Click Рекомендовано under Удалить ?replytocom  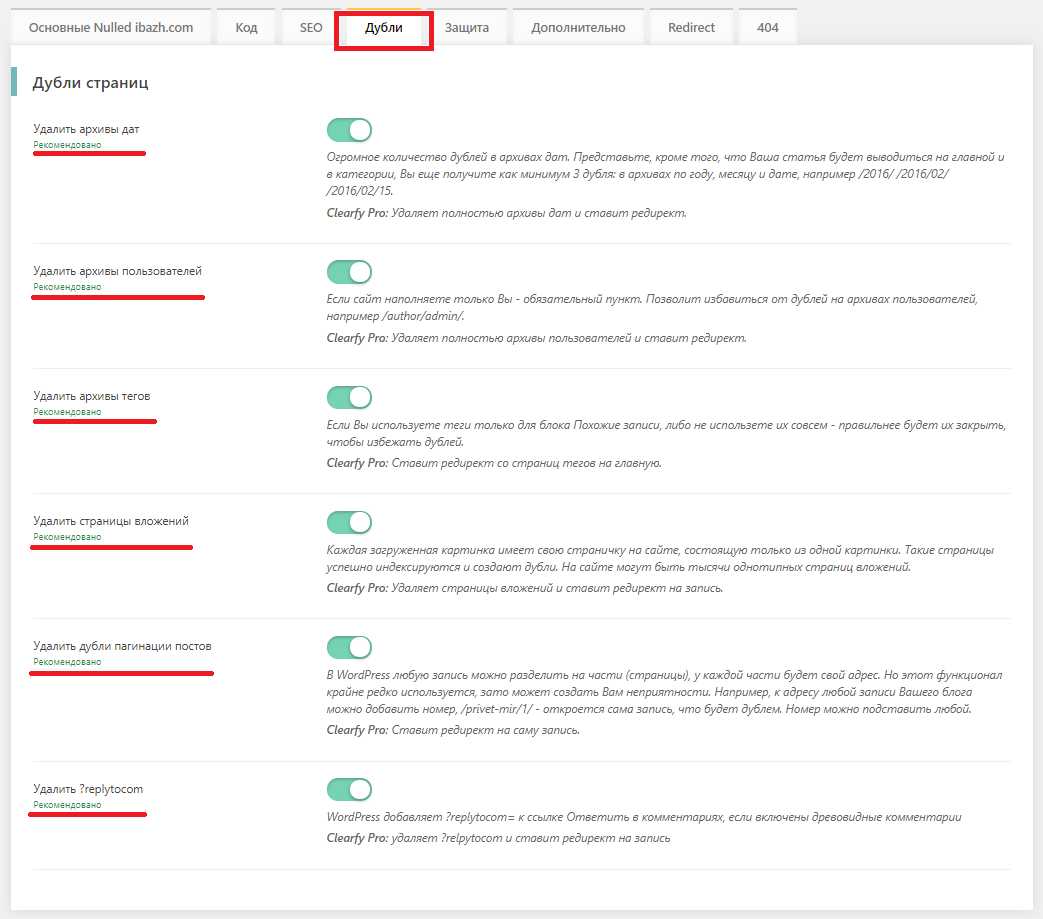click(x=67, y=805)
